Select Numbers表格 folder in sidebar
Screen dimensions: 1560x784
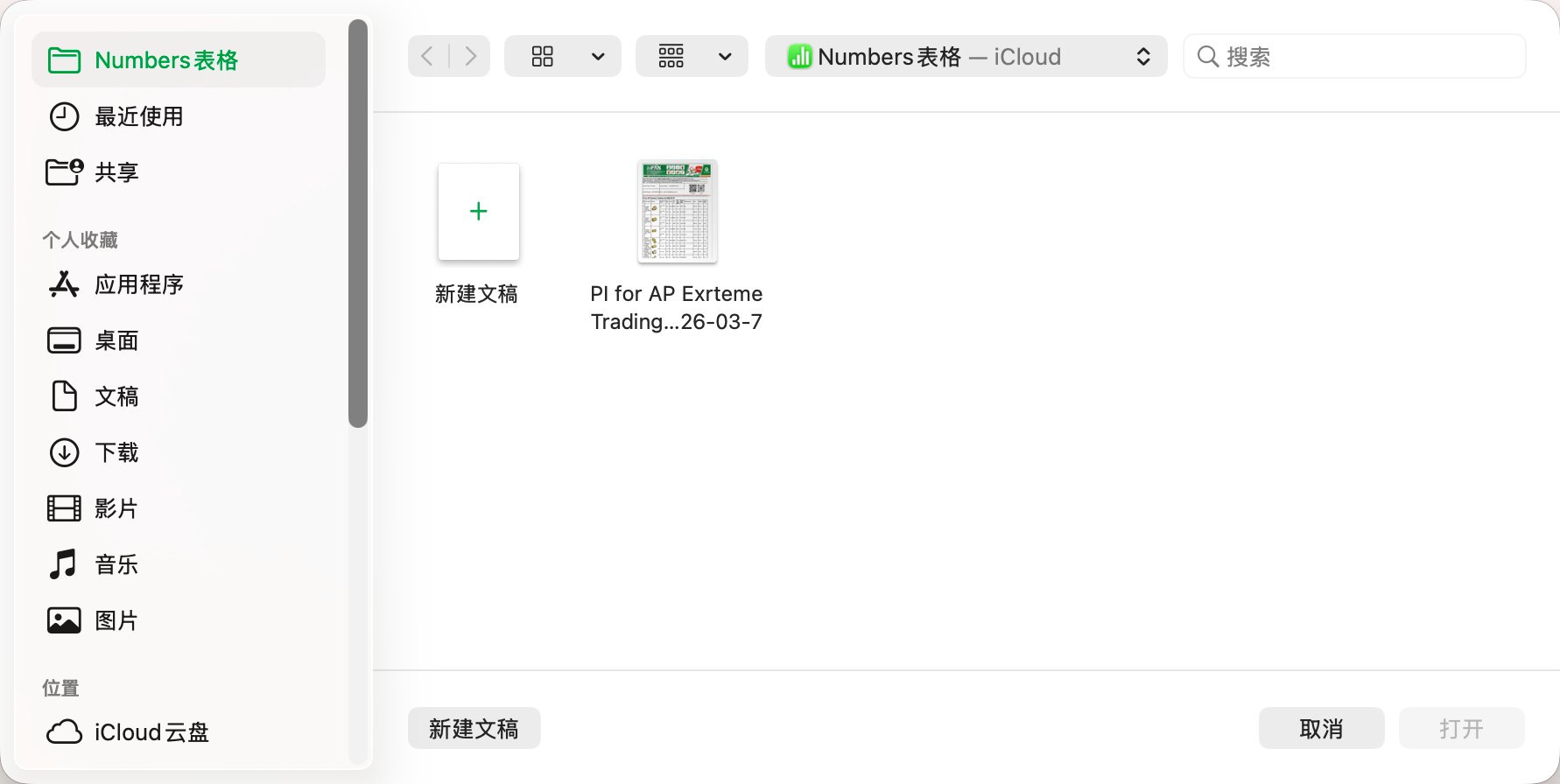(x=166, y=60)
